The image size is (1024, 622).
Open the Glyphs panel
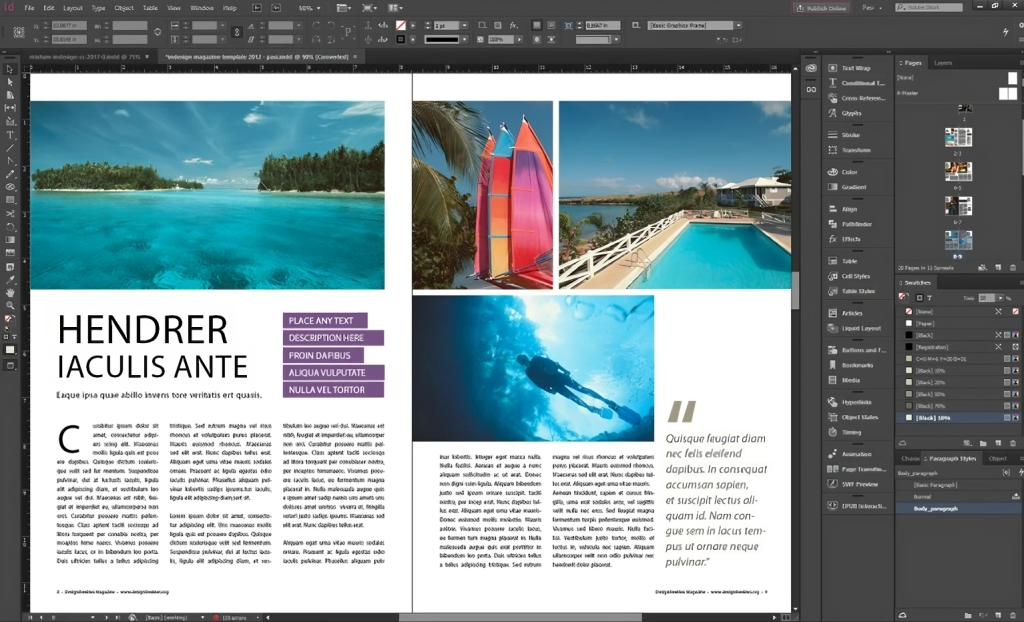click(851, 113)
